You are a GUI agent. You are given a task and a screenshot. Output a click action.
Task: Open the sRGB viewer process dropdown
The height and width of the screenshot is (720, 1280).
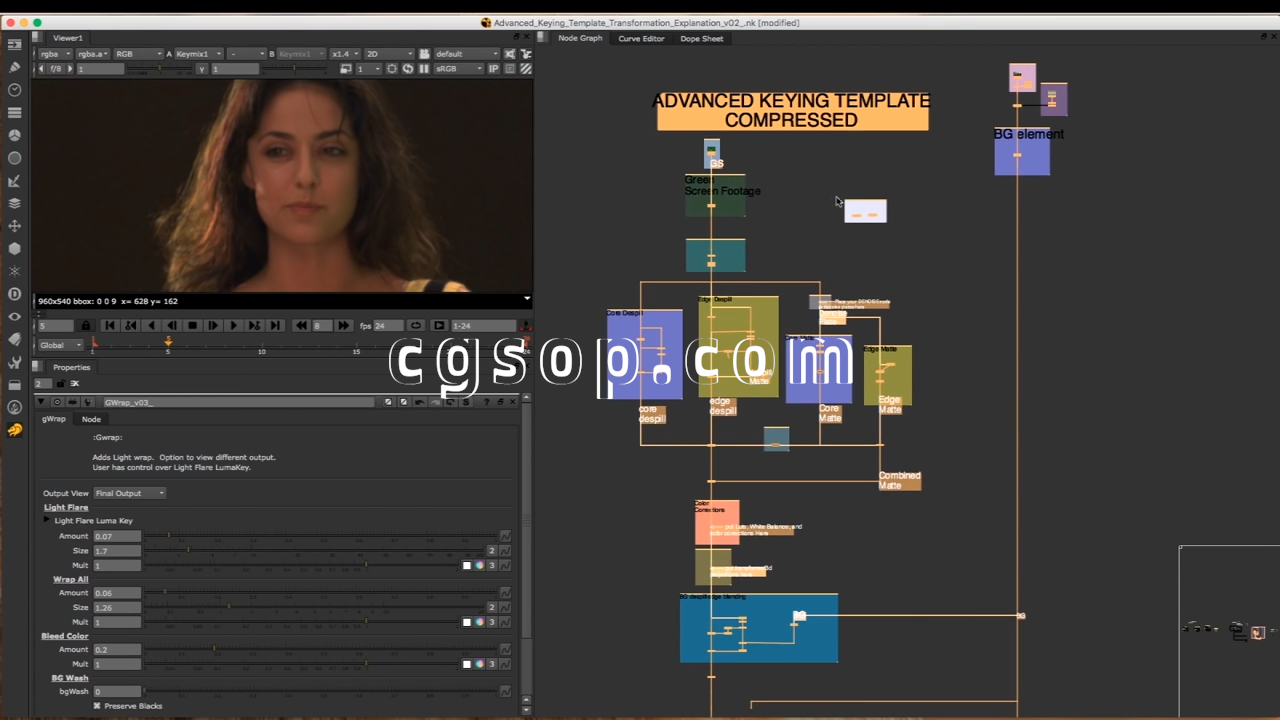coord(458,69)
